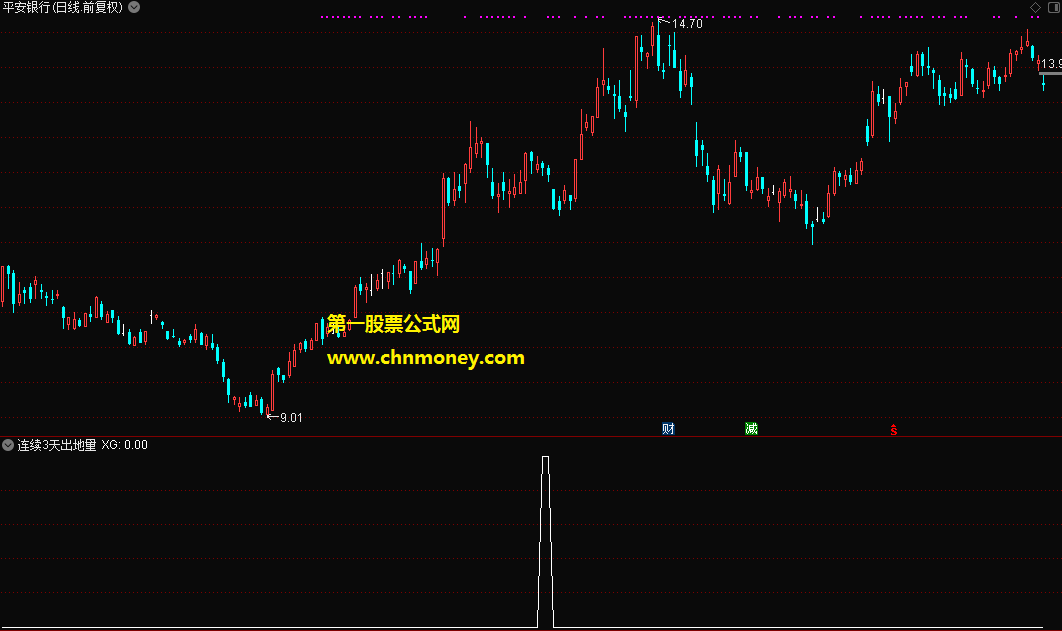
Task: Click the blue 财 event marker
Action: coord(668,429)
